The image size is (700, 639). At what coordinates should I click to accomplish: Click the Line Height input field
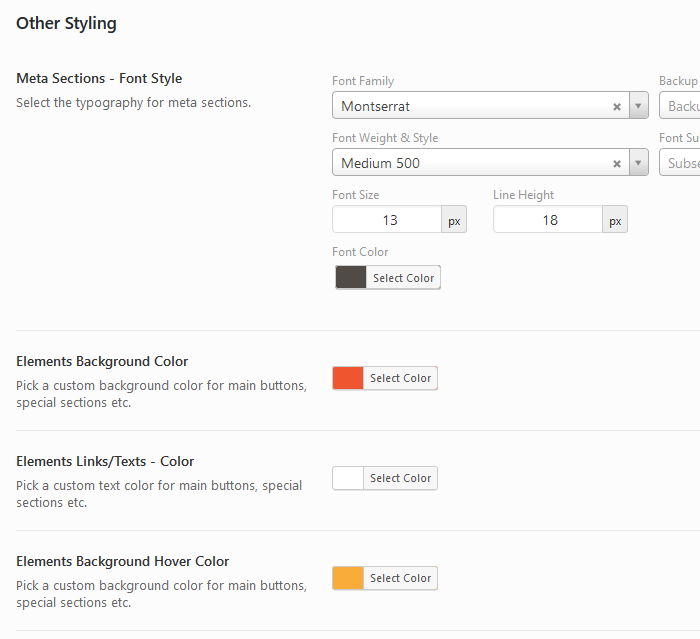[x=548, y=220]
